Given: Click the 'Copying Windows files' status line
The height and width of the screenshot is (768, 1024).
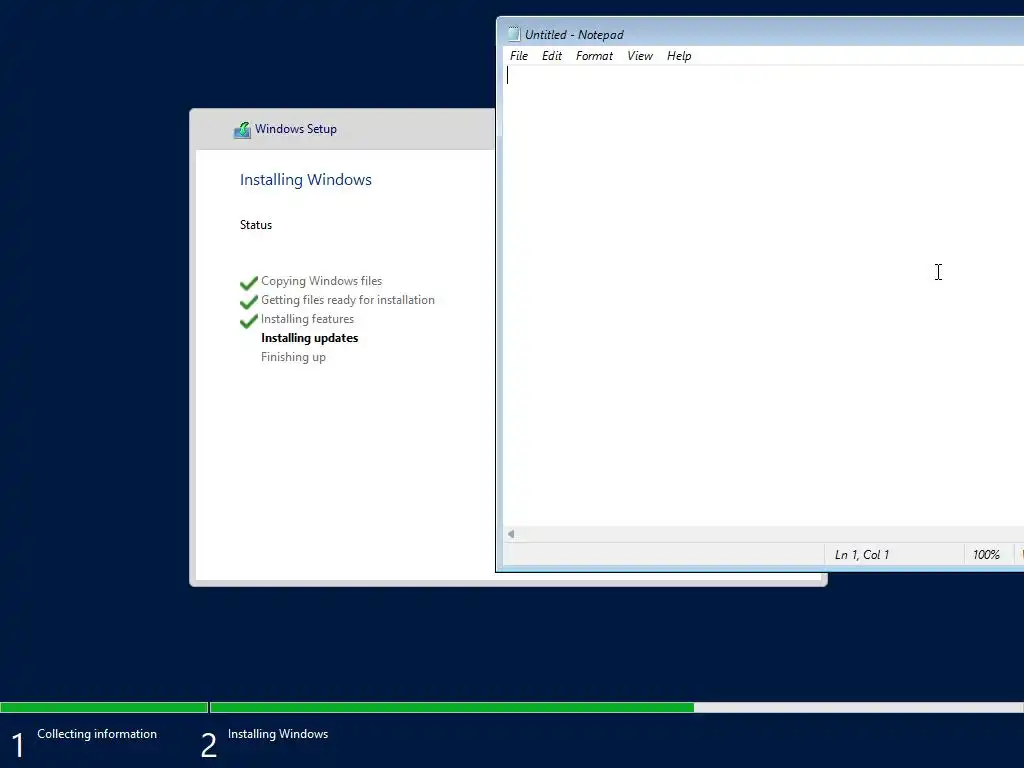Looking at the screenshot, I should point(321,281).
